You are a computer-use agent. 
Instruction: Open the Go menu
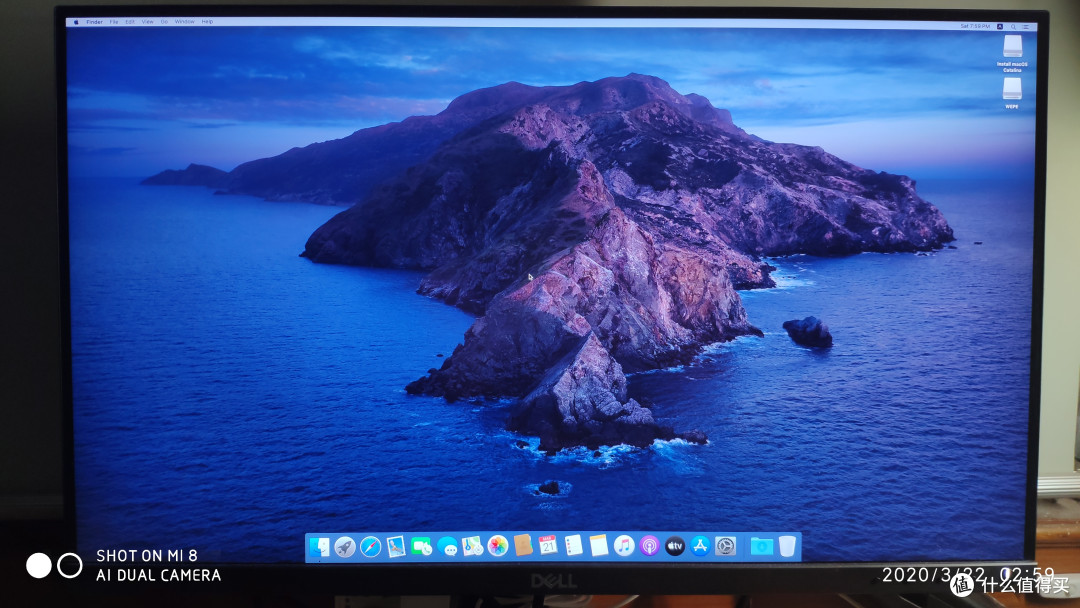click(164, 22)
